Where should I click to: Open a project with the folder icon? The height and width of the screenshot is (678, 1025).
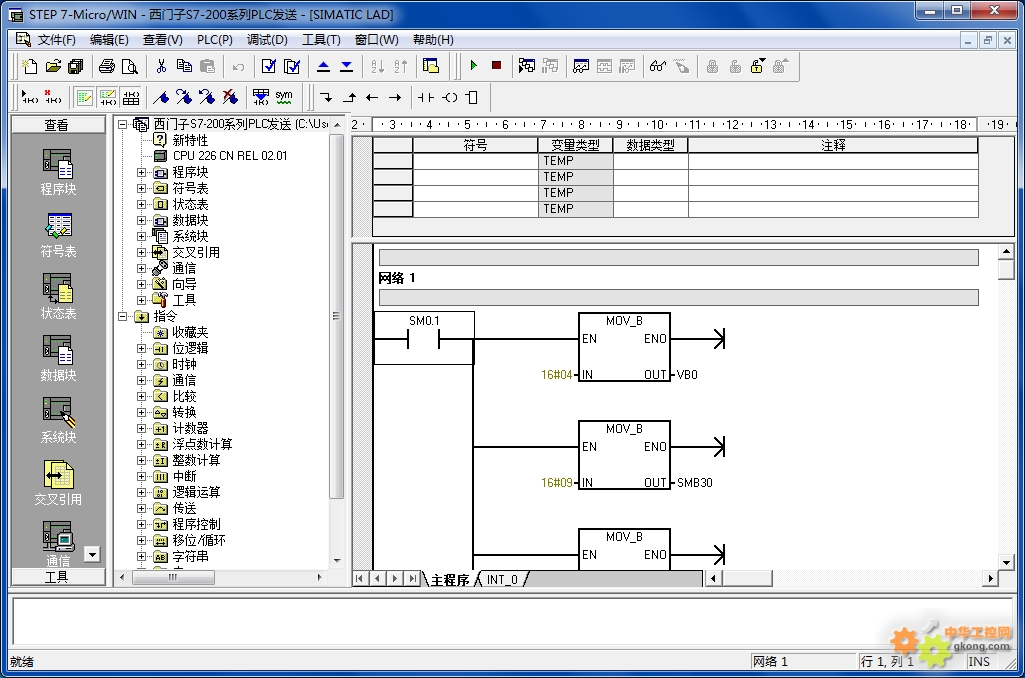53,66
